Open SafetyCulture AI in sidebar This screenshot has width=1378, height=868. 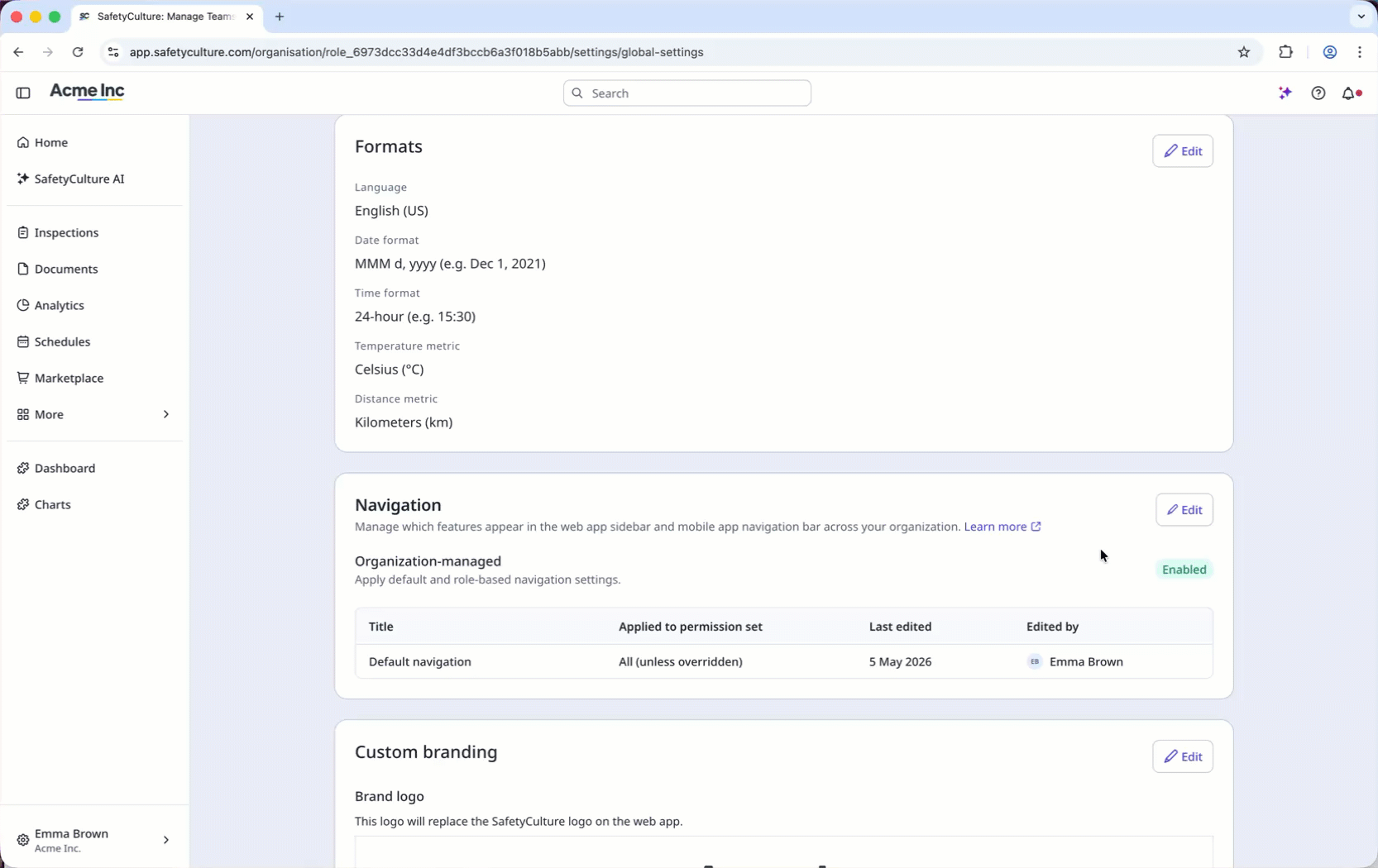tap(94, 179)
